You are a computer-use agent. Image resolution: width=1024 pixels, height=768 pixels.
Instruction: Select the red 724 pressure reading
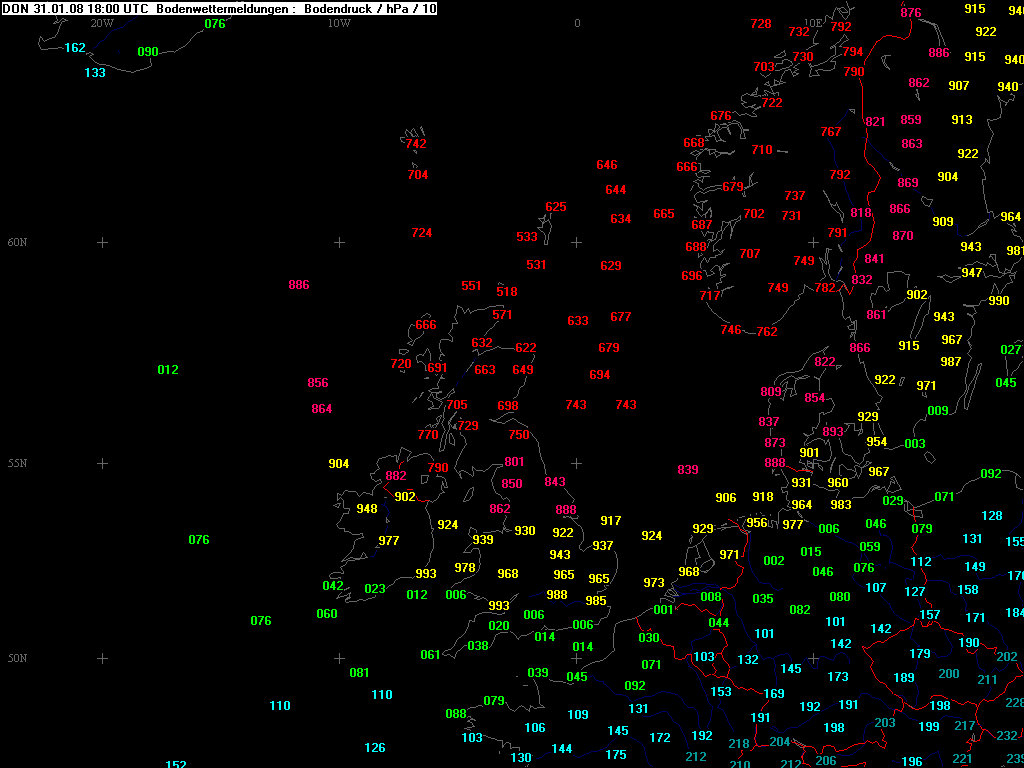pos(422,233)
